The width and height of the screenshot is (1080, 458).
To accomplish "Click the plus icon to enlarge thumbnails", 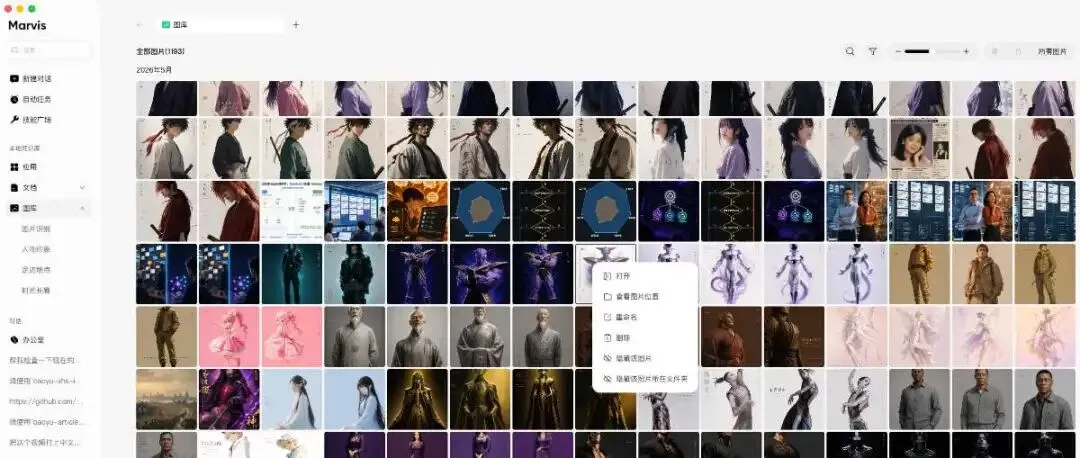I will point(966,52).
